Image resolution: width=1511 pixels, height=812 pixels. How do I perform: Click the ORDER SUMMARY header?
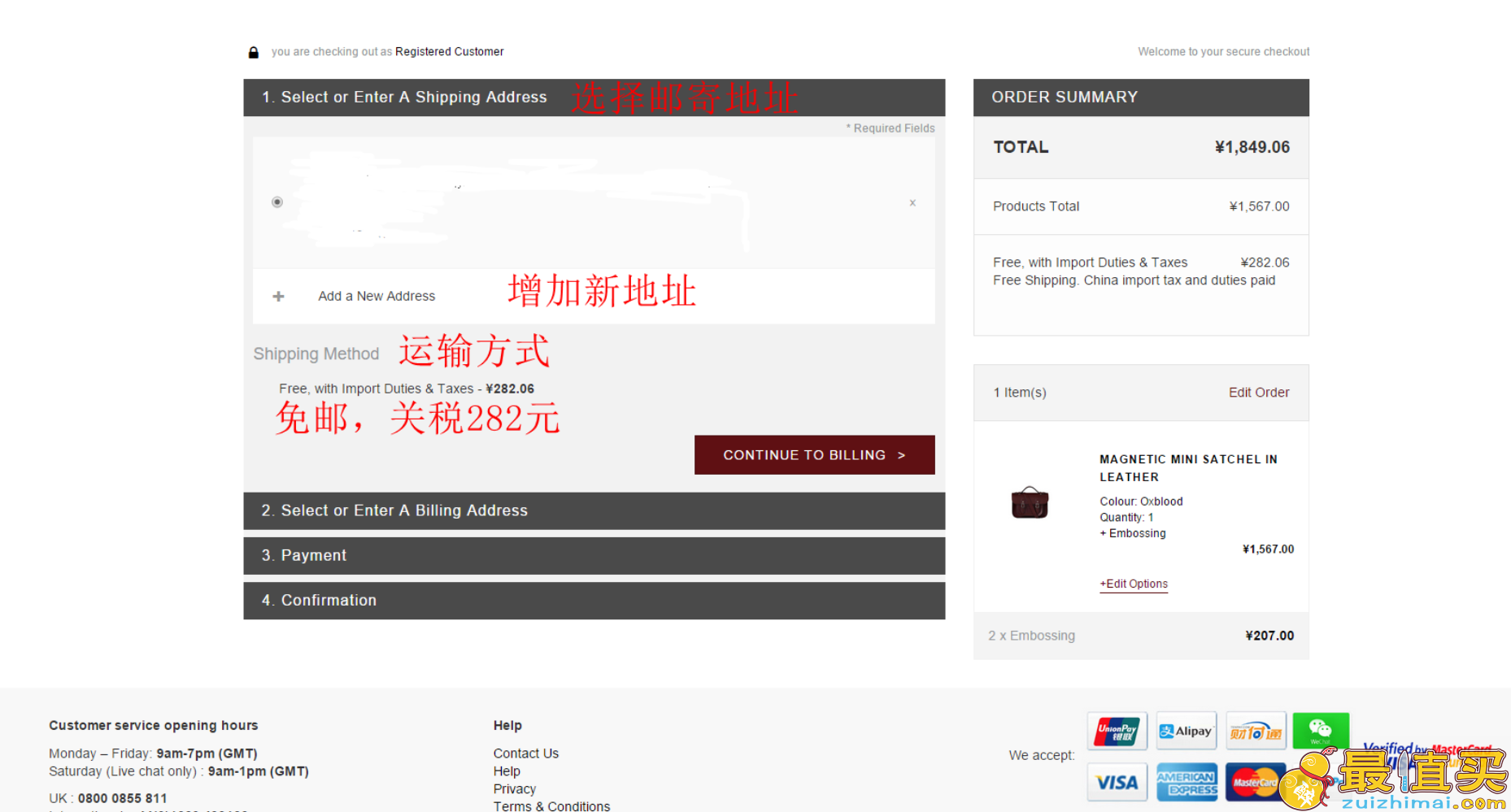(1141, 98)
